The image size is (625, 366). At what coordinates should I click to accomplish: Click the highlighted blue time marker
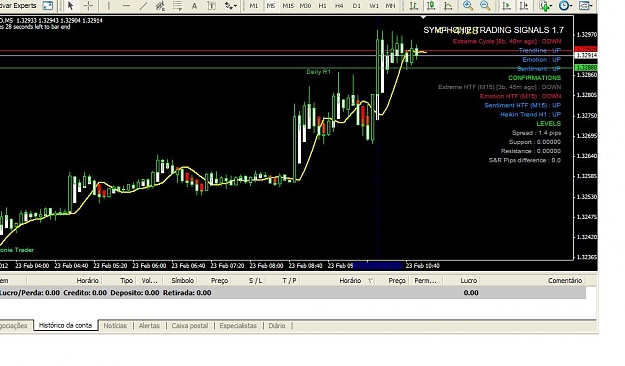(377, 266)
